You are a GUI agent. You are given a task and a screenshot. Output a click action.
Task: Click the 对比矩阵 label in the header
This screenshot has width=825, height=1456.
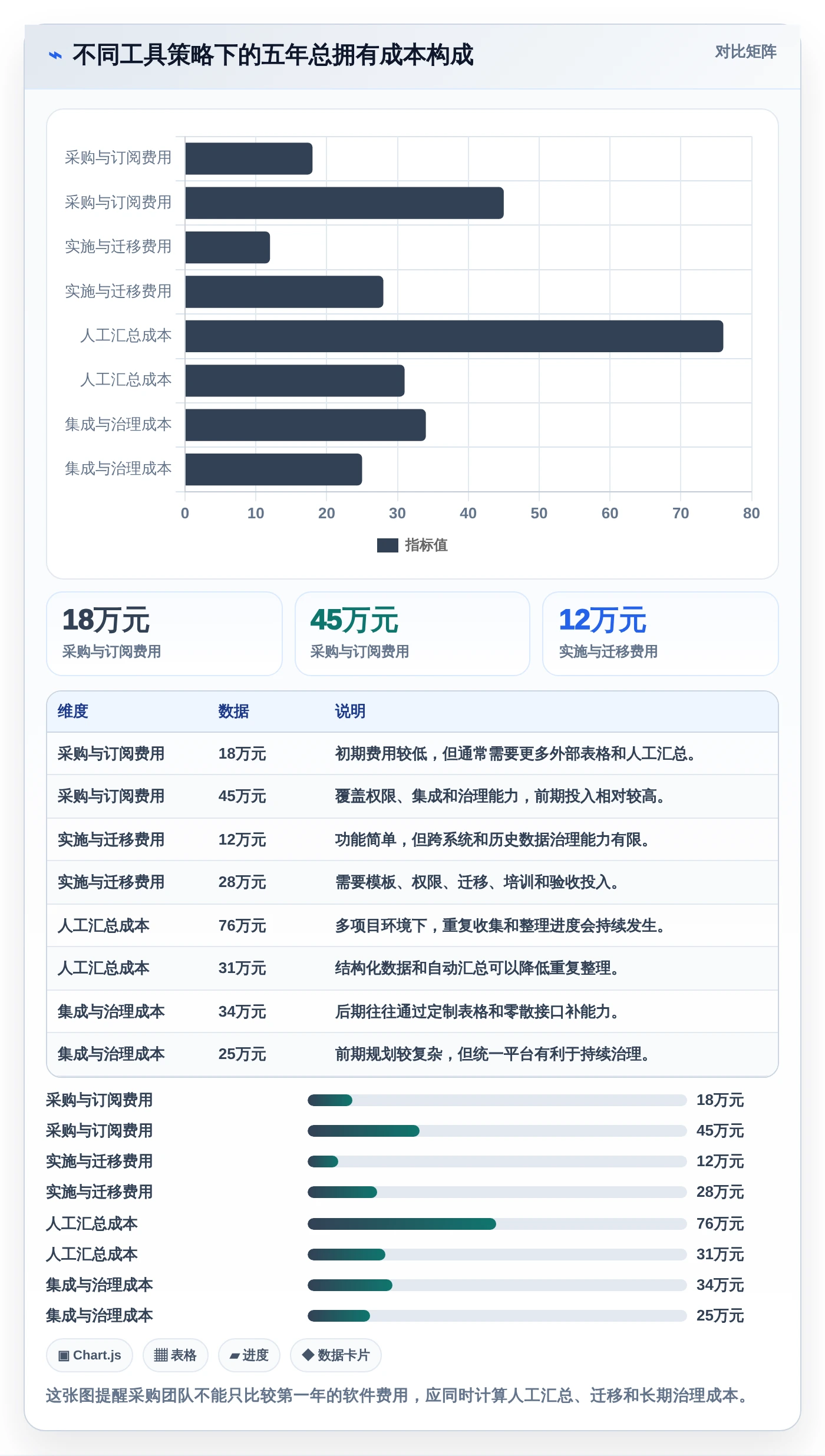click(x=745, y=52)
